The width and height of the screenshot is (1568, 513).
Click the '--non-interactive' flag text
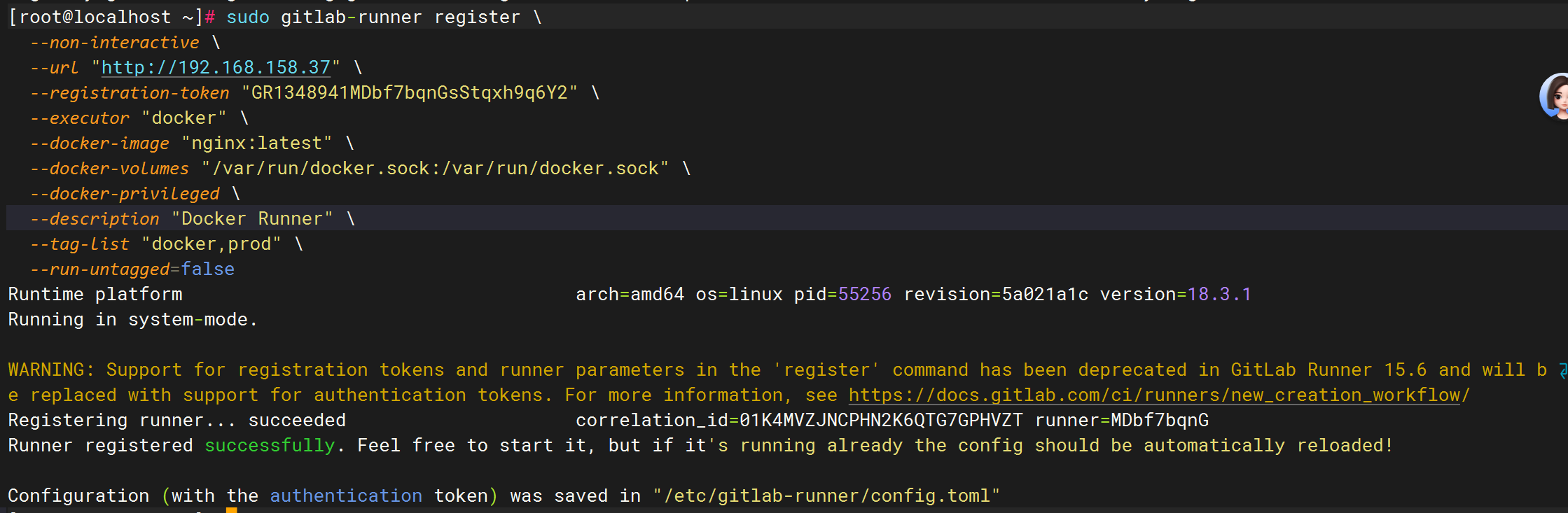point(115,43)
